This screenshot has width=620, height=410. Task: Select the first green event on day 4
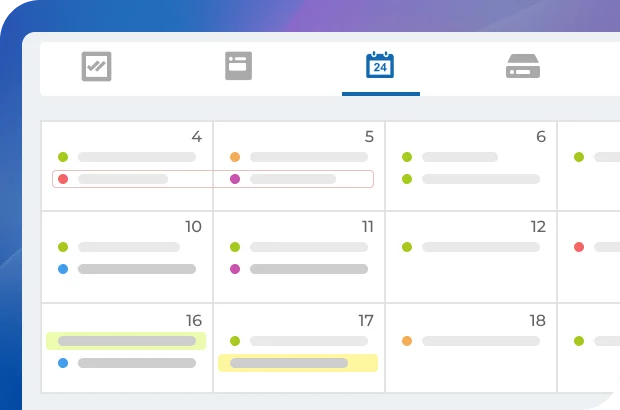pos(136,157)
